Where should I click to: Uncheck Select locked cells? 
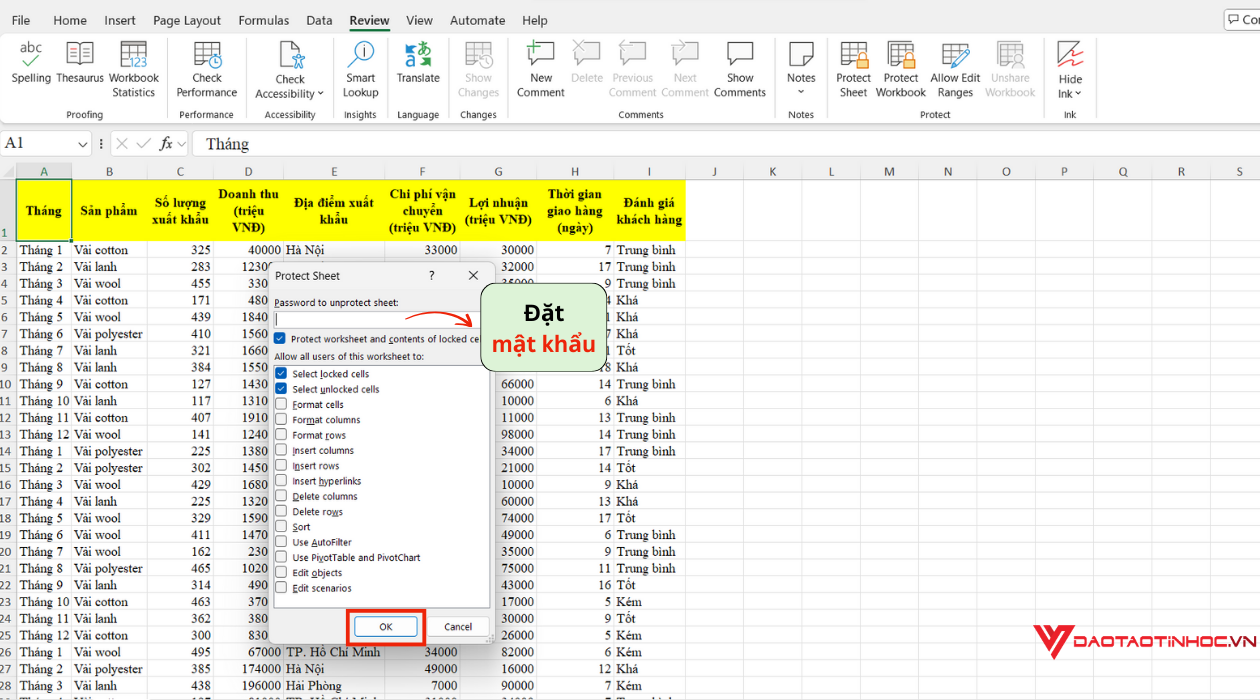click(x=281, y=373)
